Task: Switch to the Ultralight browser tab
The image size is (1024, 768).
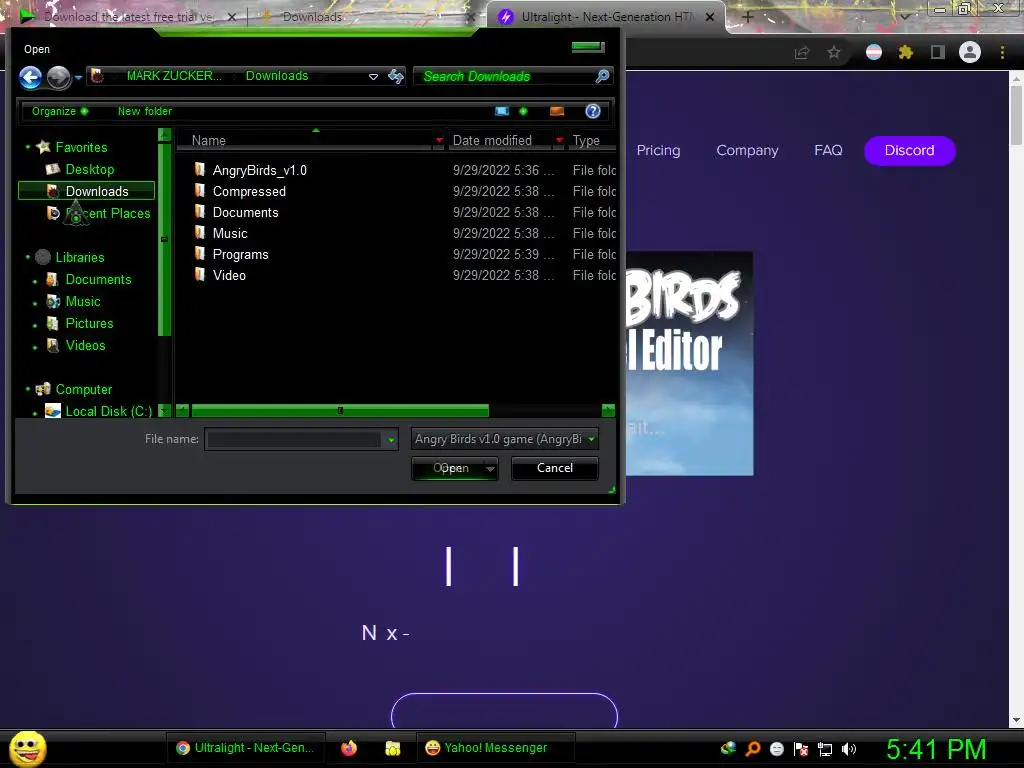Action: (x=604, y=17)
